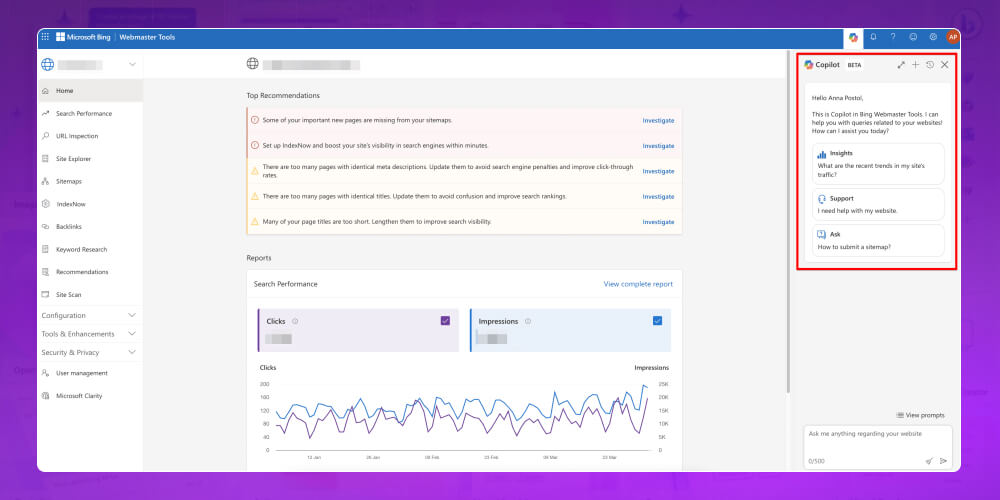
Task: Open Site Explorer in sidebar
Action: tap(90, 159)
